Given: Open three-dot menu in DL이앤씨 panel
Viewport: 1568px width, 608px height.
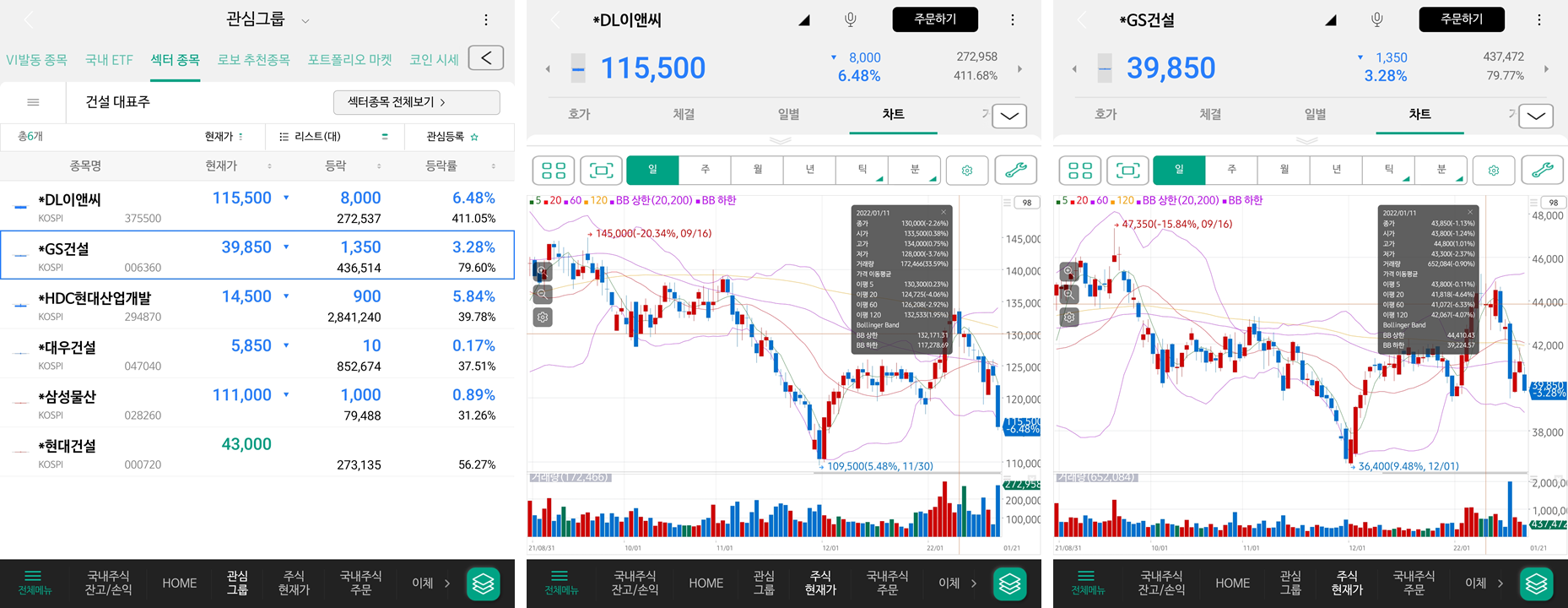Looking at the screenshot, I should click(1013, 19).
